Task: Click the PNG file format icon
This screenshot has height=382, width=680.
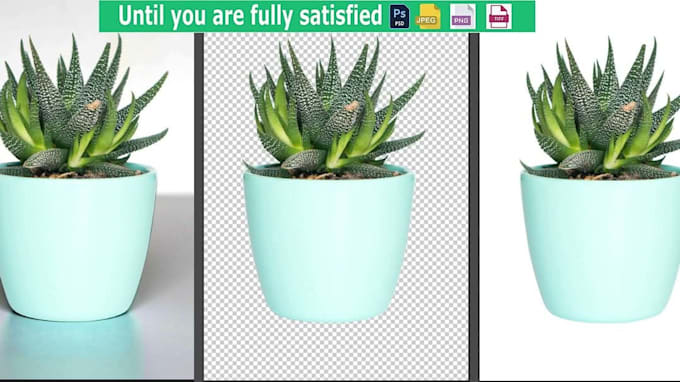Action: coord(462,17)
